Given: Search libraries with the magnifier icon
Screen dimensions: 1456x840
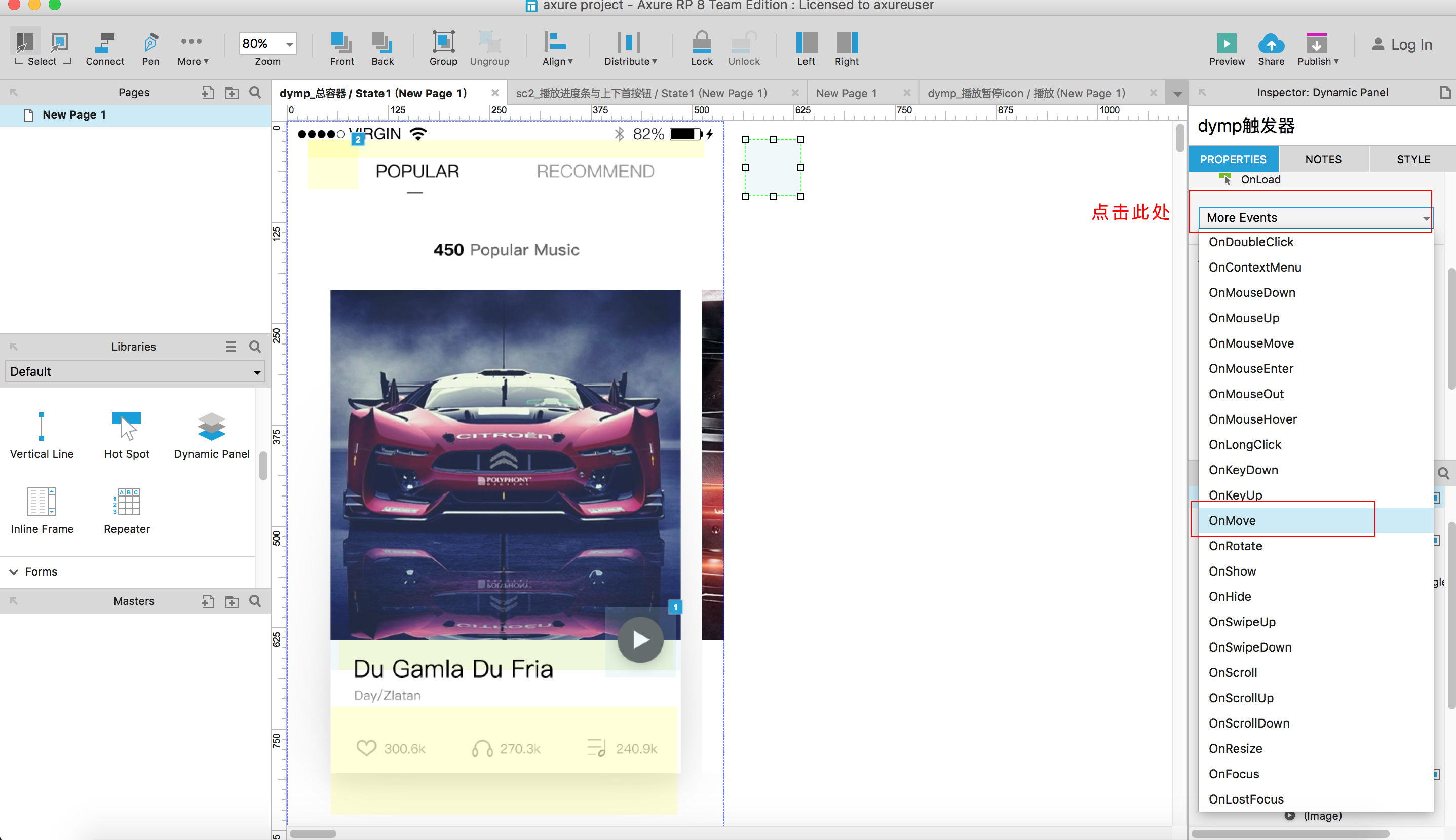Looking at the screenshot, I should (255, 346).
